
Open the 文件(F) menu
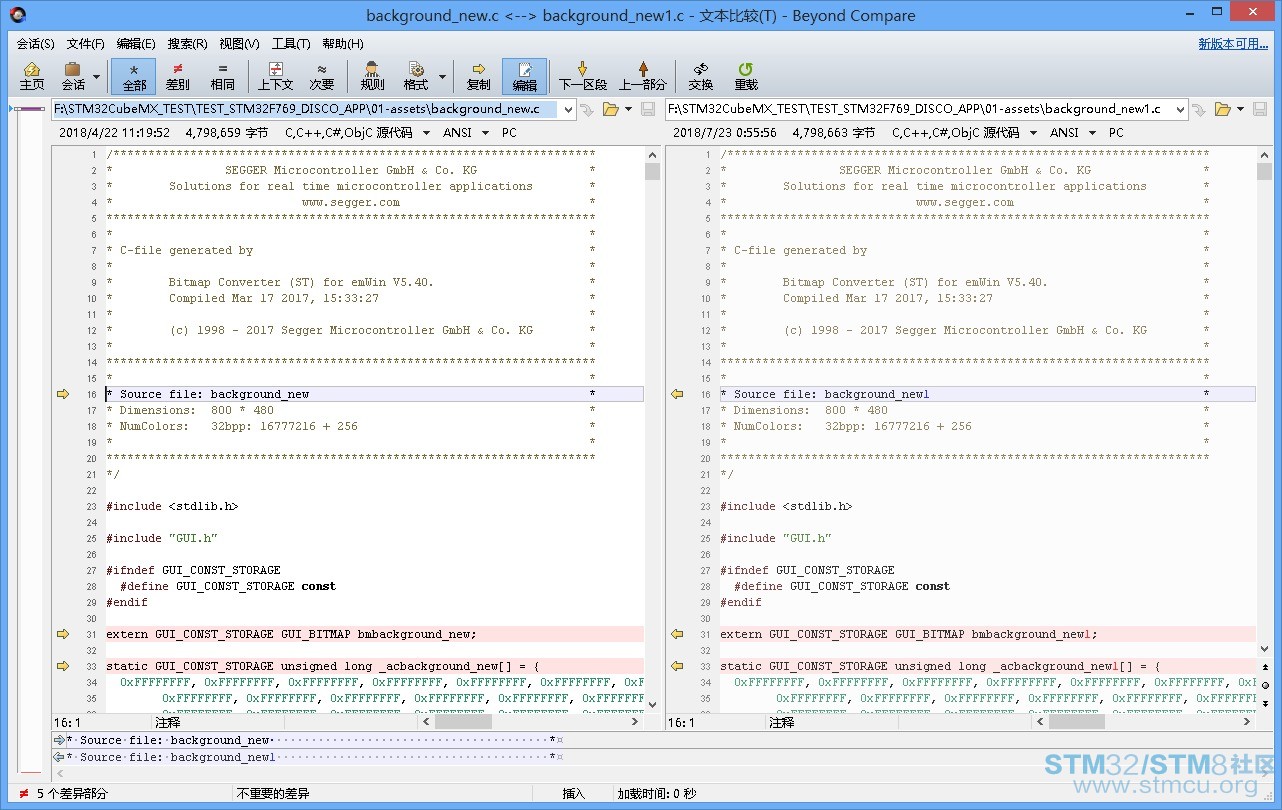[86, 44]
